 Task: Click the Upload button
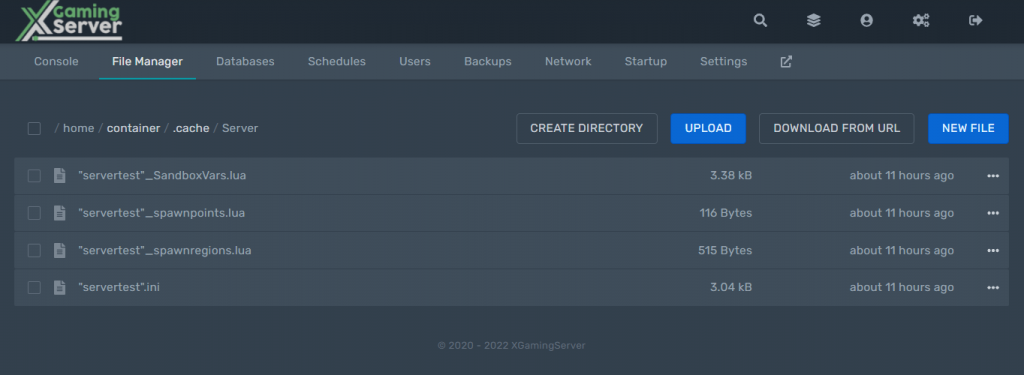tap(708, 128)
